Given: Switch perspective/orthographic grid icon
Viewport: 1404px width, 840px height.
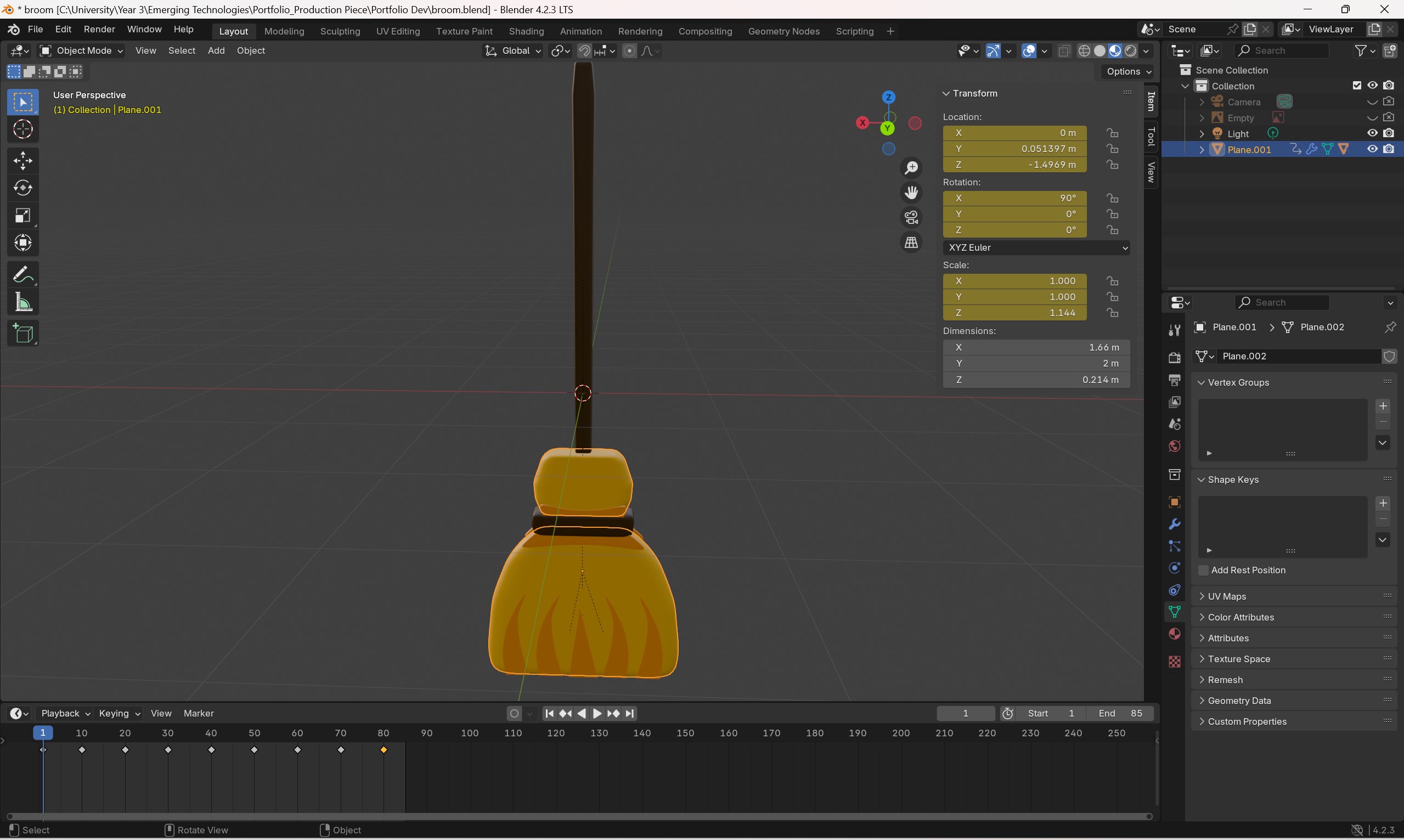Looking at the screenshot, I should click(x=911, y=243).
